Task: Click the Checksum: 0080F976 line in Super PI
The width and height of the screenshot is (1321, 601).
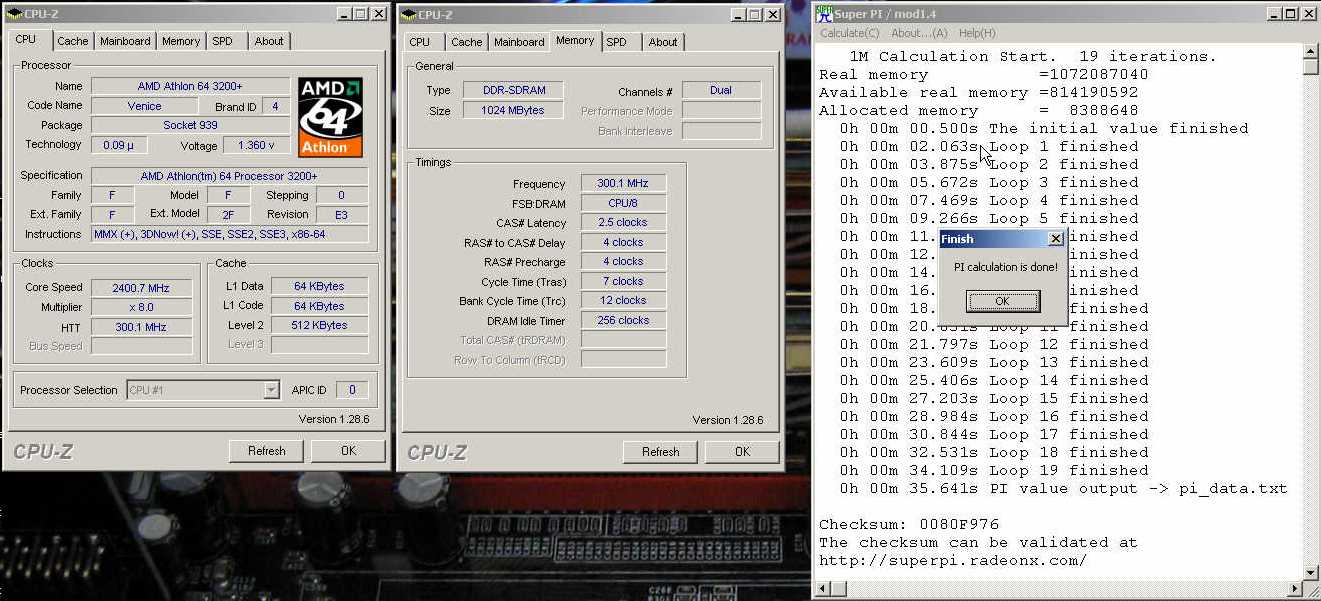Action: [909, 524]
